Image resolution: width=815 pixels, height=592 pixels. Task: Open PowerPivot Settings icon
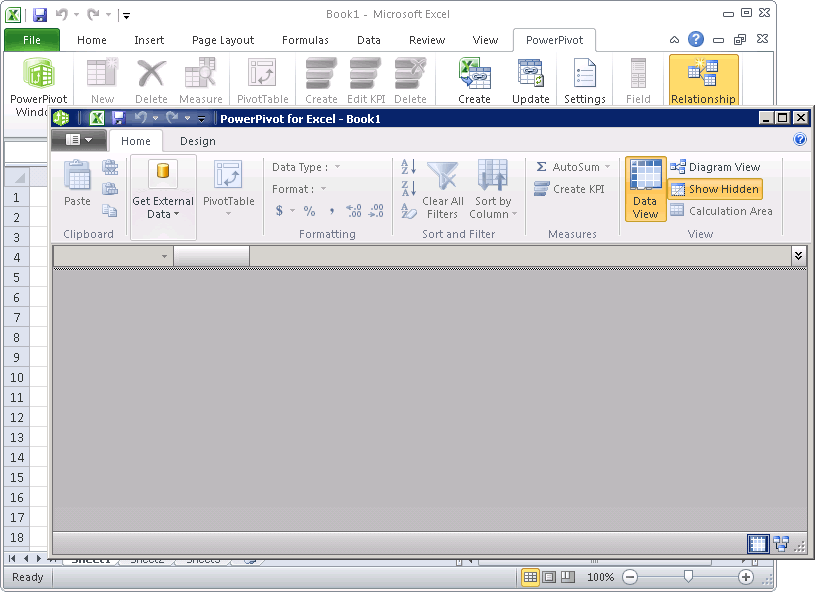pos(584,74)
